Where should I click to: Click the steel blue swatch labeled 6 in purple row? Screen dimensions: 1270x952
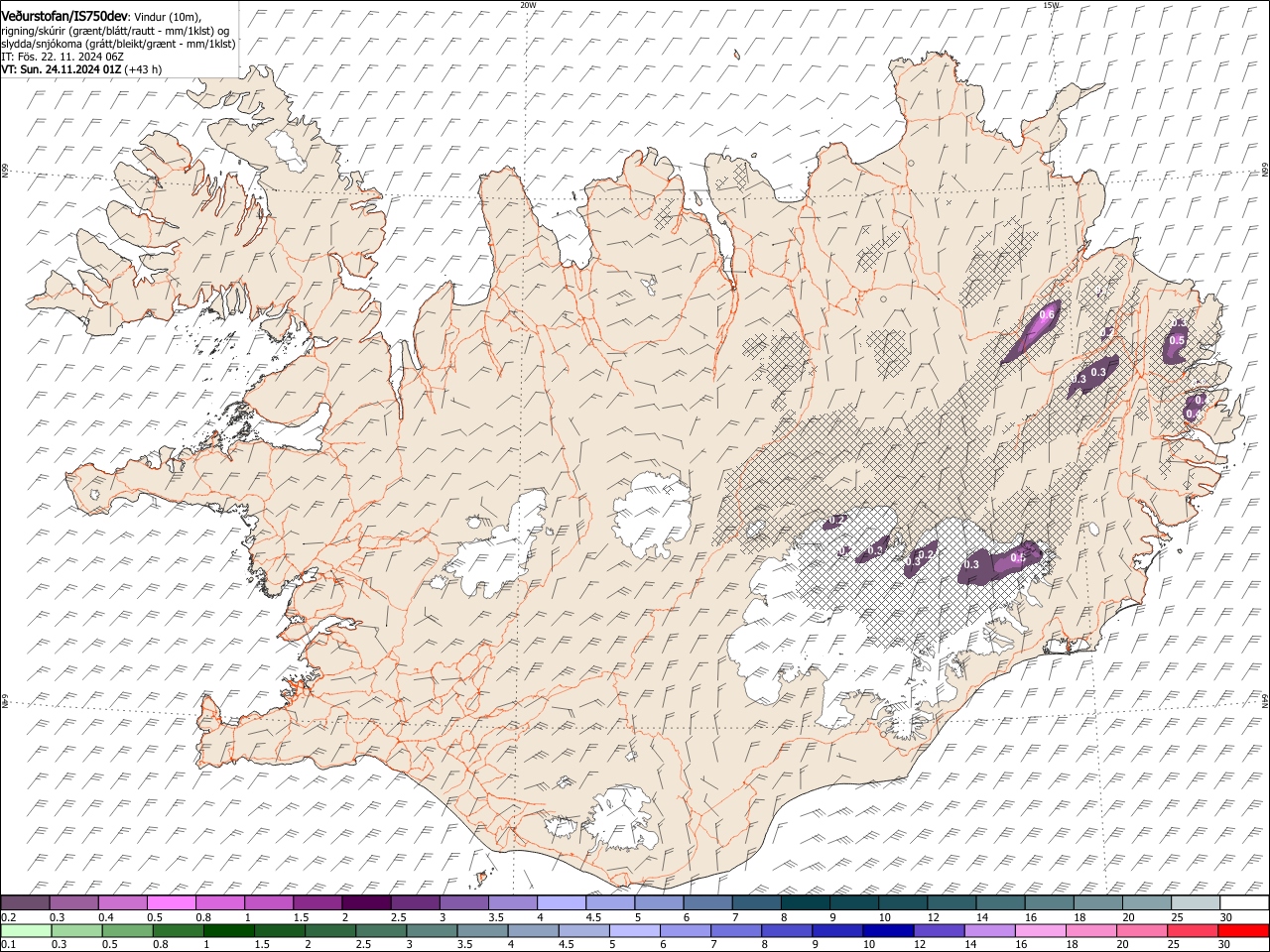point(706,902)
